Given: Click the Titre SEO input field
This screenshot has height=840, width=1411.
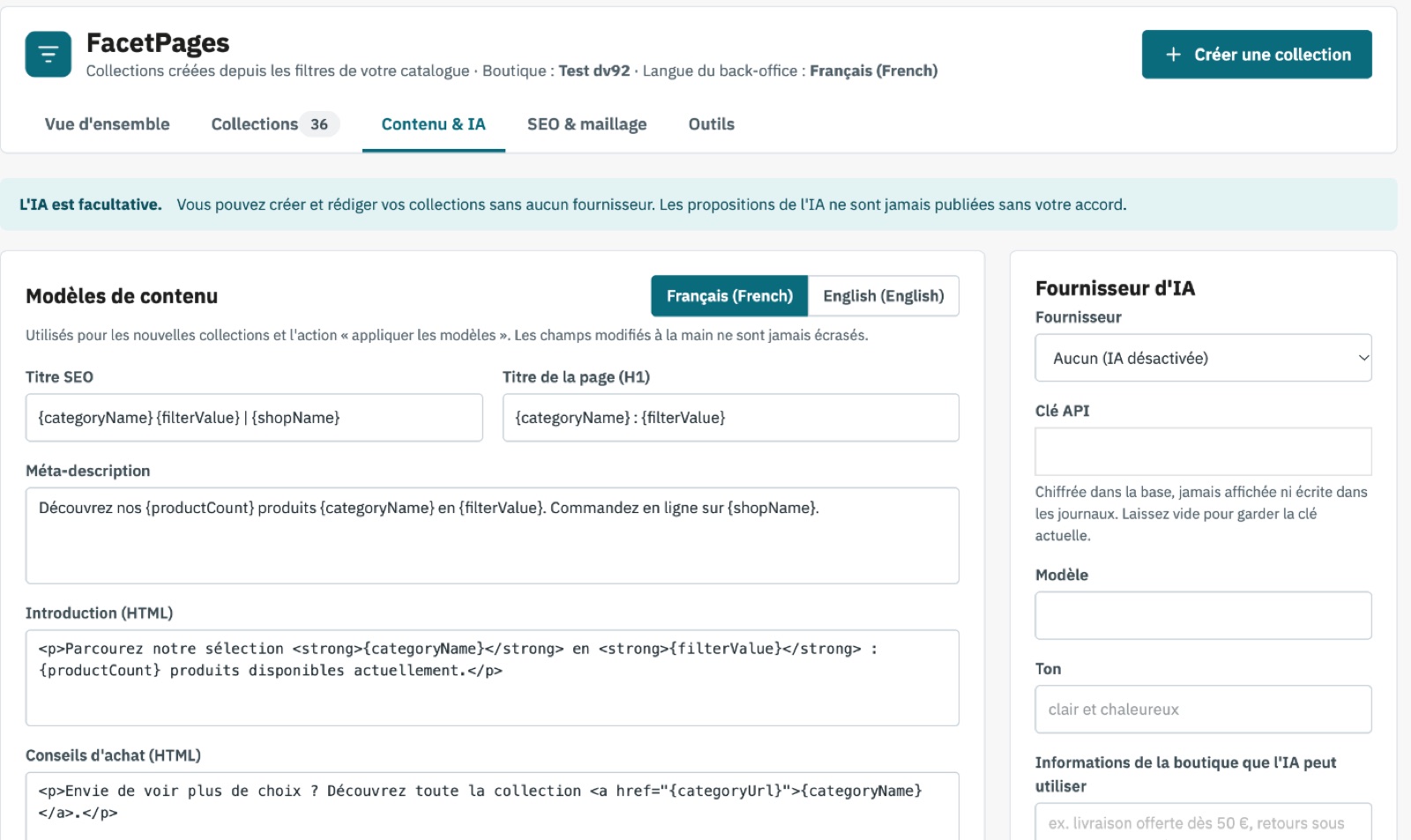Looking at the screenshot, I should pyautogui.click(x=254, y=418).
